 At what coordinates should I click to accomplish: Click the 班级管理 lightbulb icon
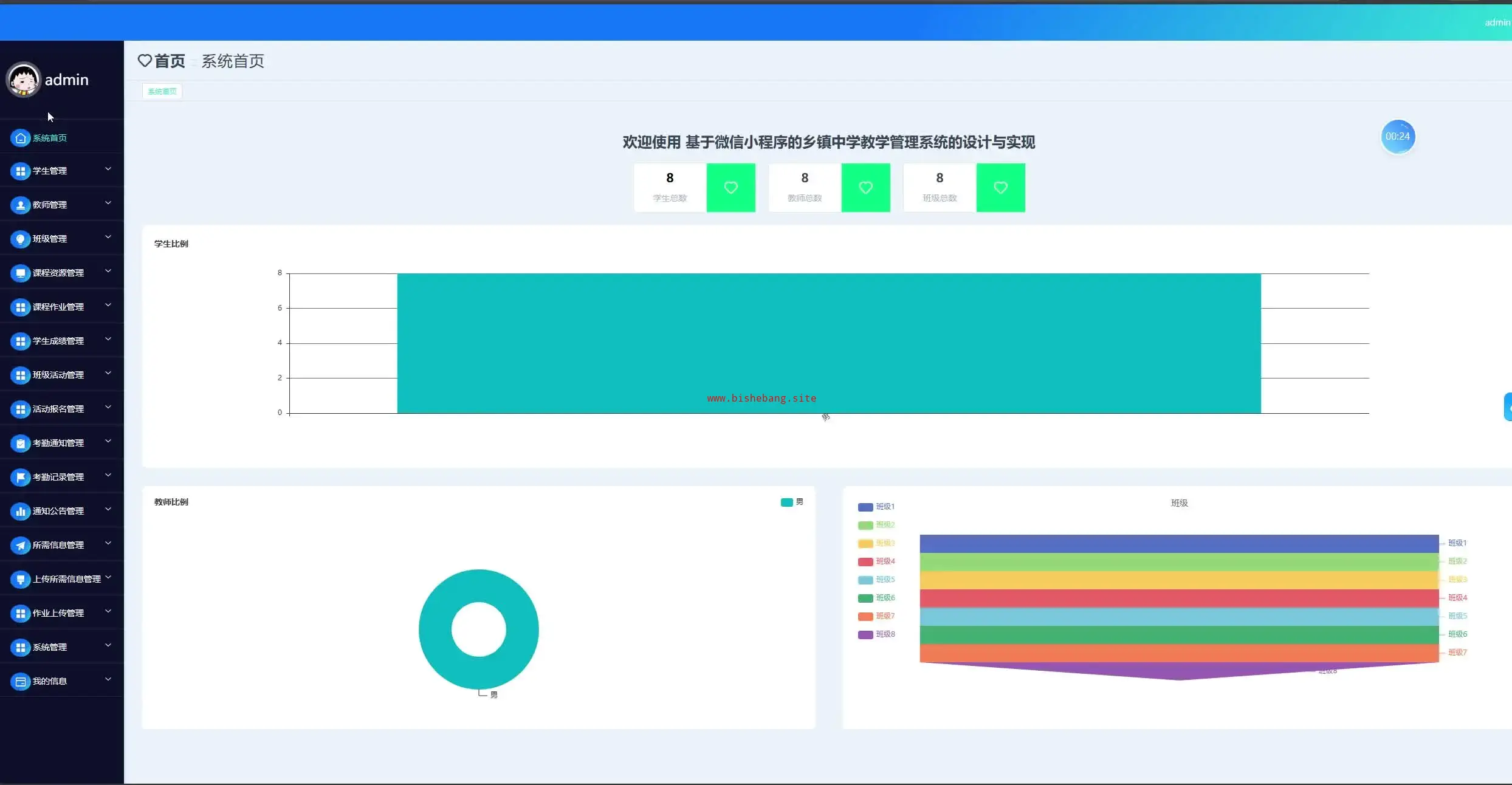(x=20, y=239)
